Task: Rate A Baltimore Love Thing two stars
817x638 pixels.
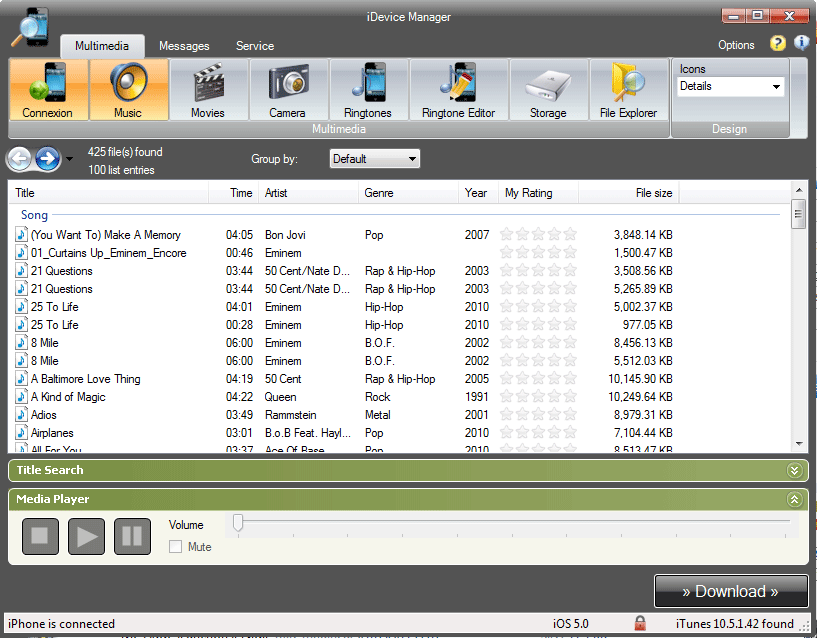Action: tap(522, 378)
